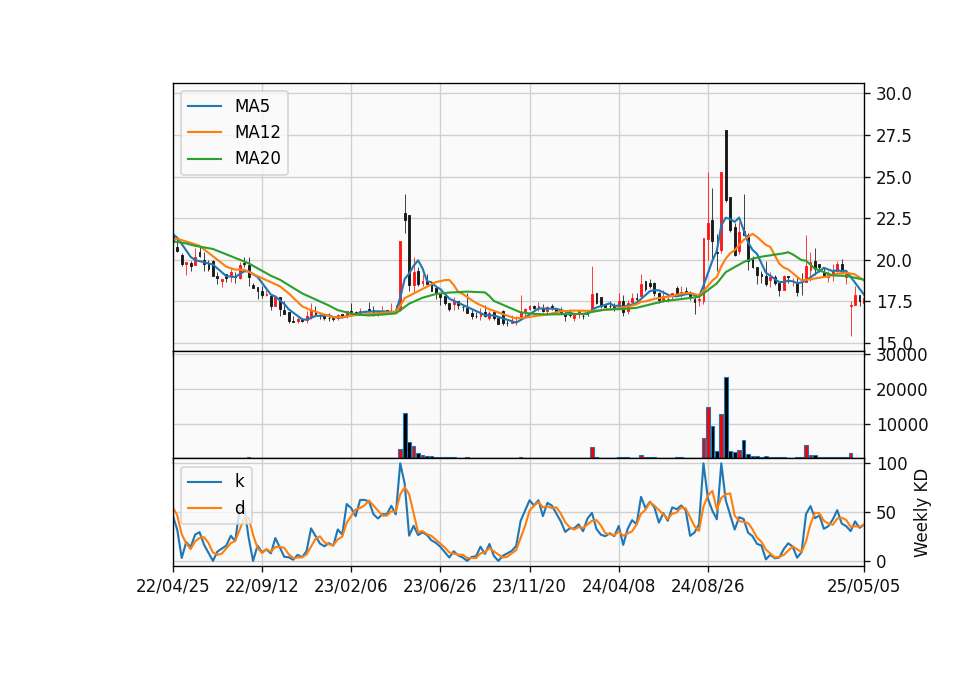Click the green MA20 legend line sample
This screenshot has width=960, height=690.
coord(204,158)
